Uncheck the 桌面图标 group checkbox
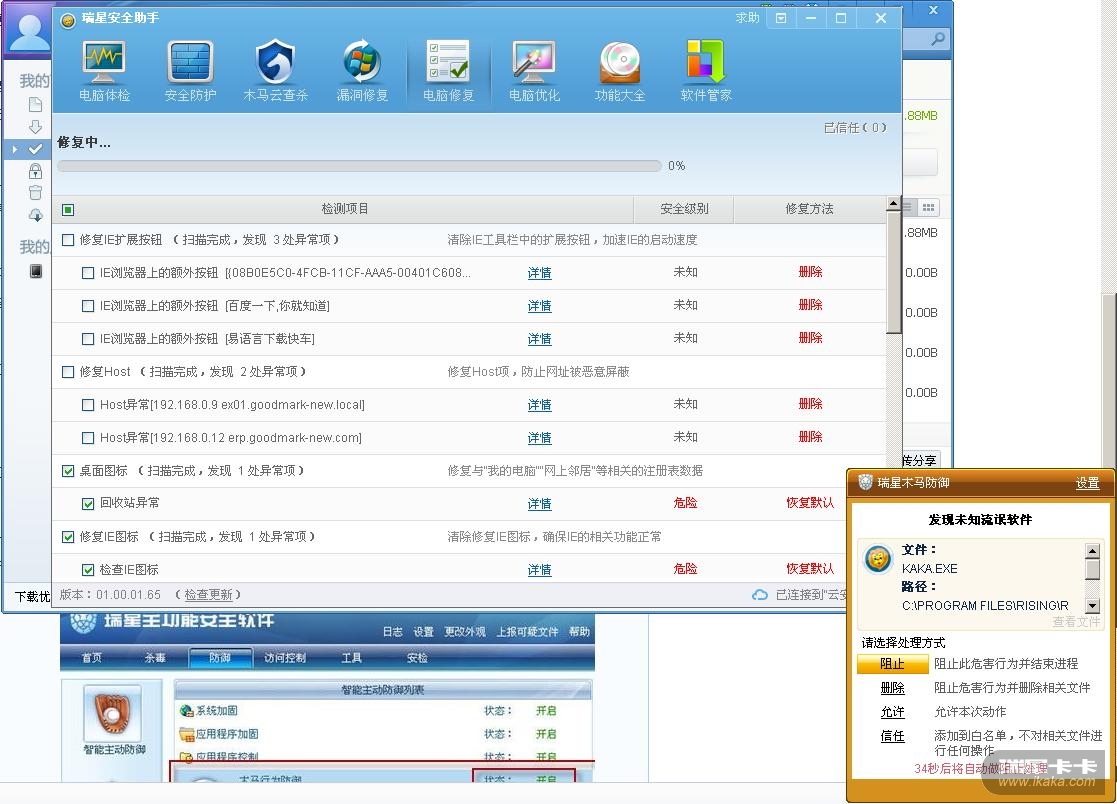Viewport: 1117px width, 804px height. click(68, 471)
